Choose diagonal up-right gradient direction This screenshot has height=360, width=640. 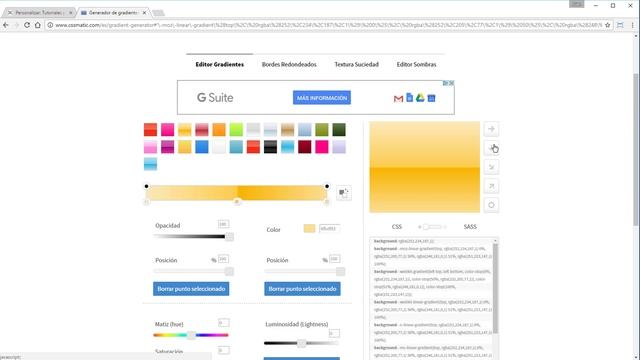[491, 186]
